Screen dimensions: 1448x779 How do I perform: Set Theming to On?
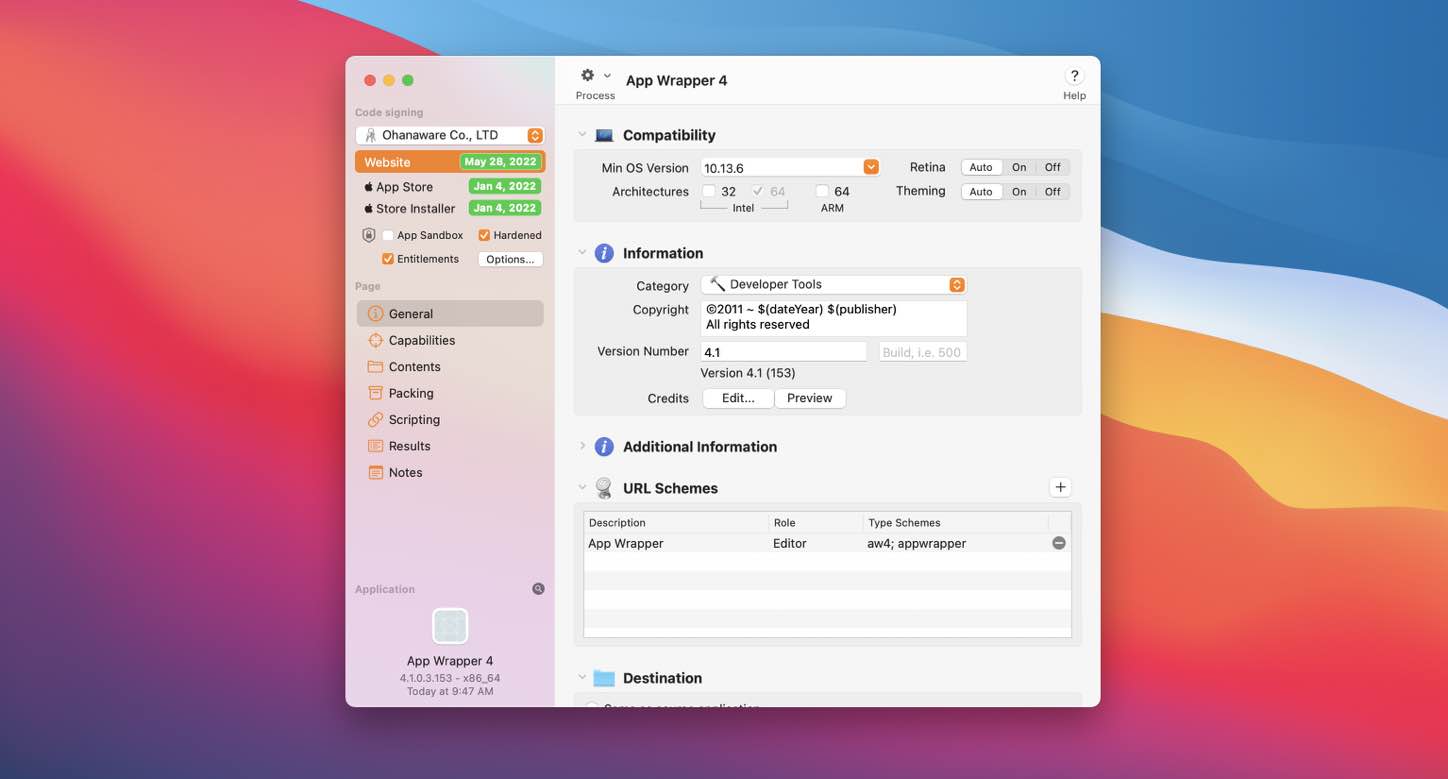pyautogui.click(x=1019, y=191)
